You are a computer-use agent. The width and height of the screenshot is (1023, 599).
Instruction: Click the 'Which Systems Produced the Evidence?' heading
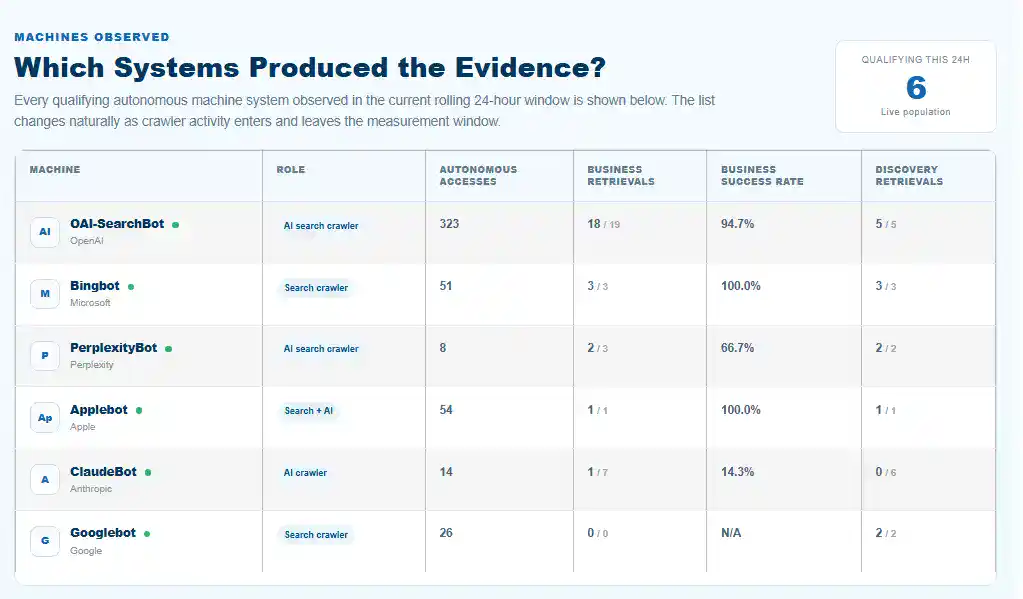point(310,68)
